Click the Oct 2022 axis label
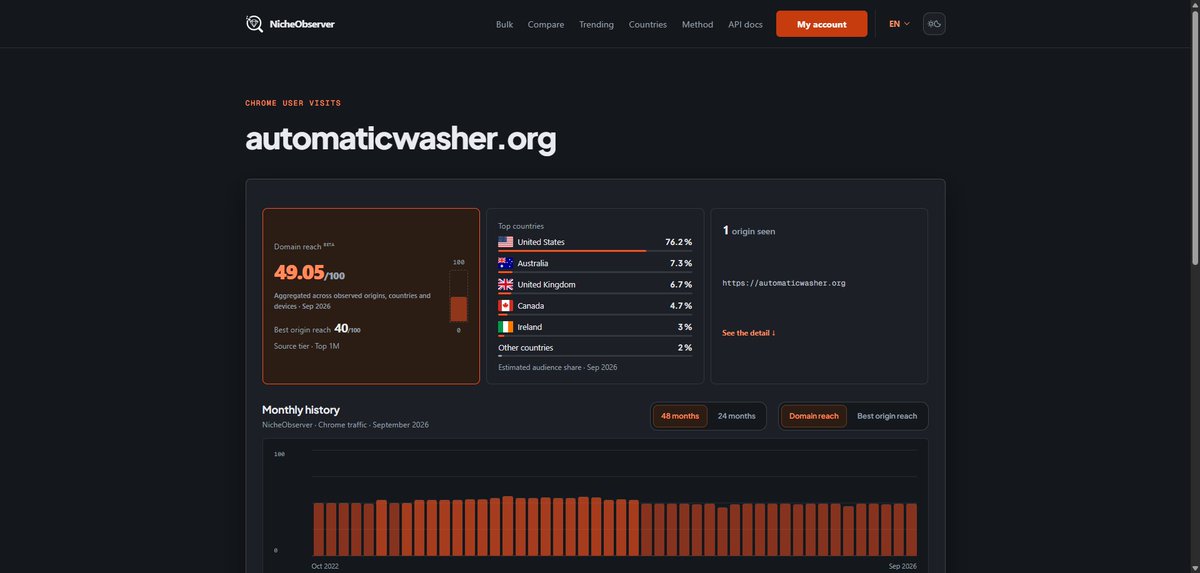1200x573 pixels. tap(326, 566)
